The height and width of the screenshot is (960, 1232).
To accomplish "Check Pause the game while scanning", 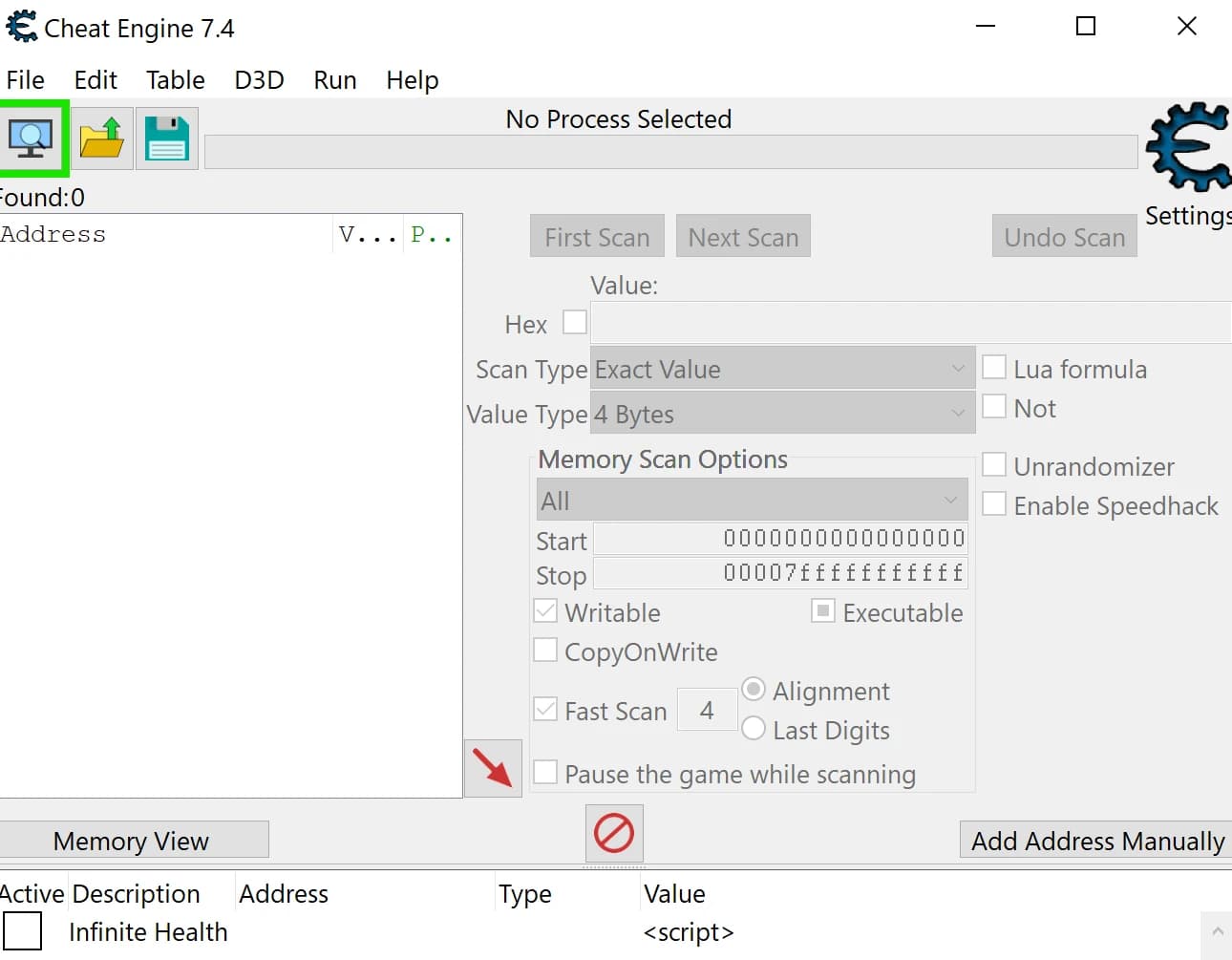I will tap(545, 773).
